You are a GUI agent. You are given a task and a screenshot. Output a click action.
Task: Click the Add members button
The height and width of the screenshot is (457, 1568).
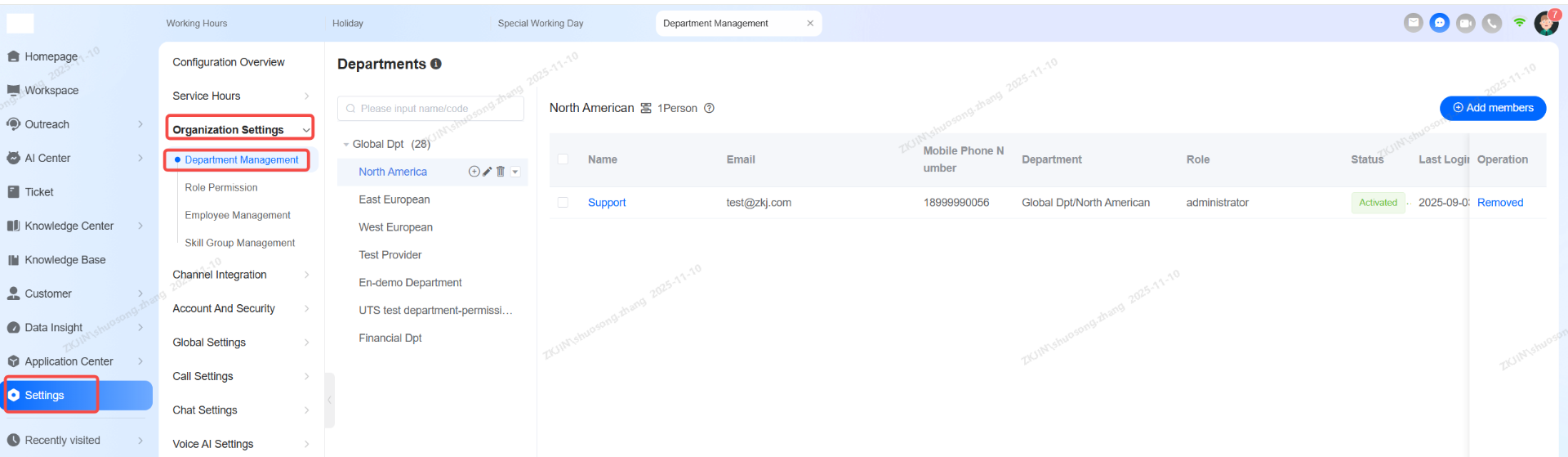1492,108
